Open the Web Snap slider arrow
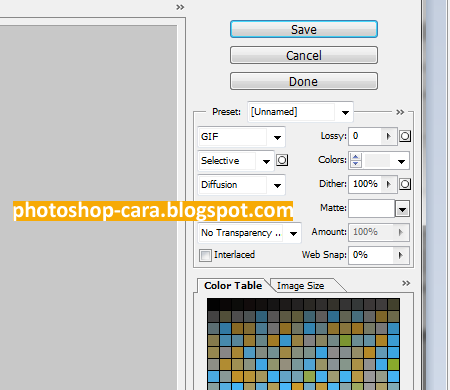The image size is (450, 390). pos(401,256)
